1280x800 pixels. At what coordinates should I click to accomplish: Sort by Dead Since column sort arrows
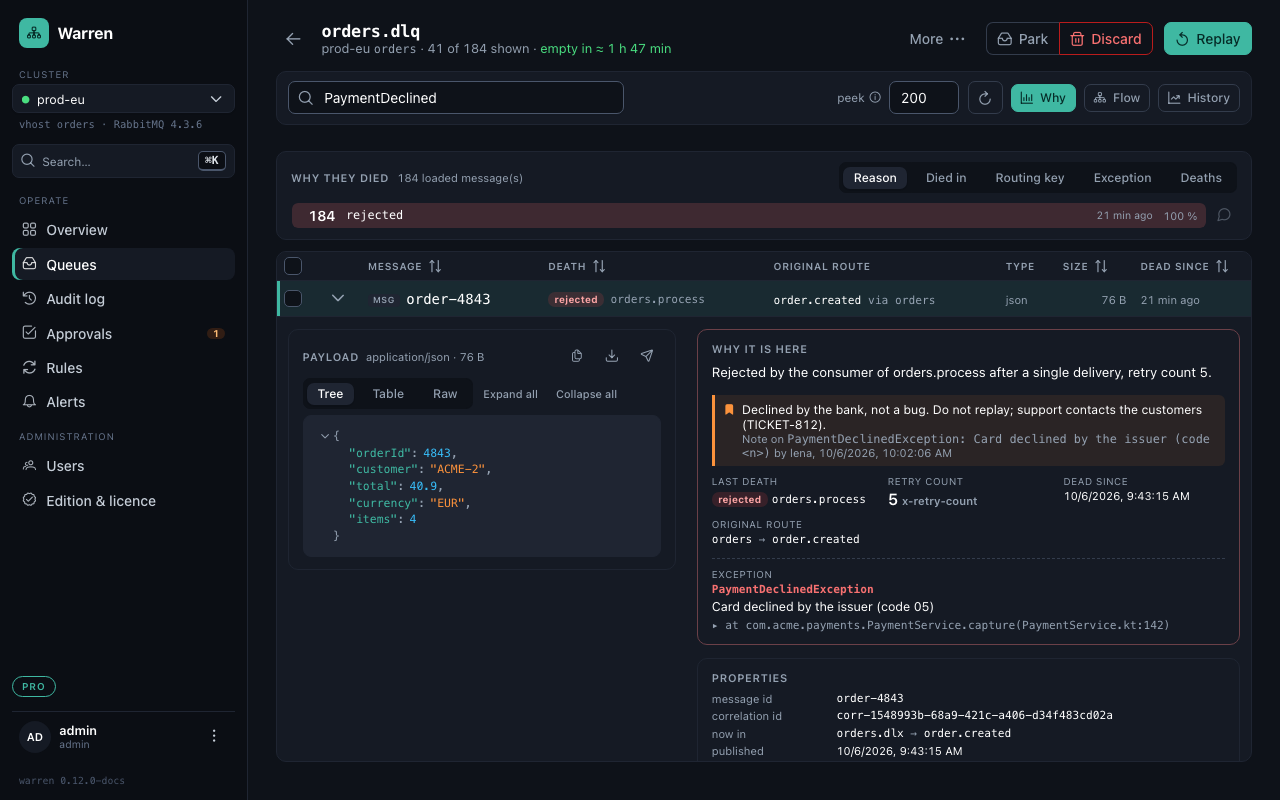pos(1221,266)
